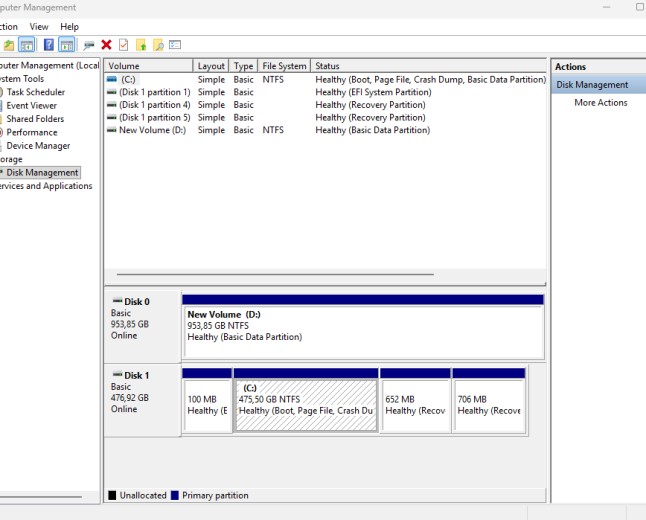The height and width of the screenshot is (520, 646).
Task: Click 'Healthy (EFI System Partition)' status cell
Action: pos(373,92)
